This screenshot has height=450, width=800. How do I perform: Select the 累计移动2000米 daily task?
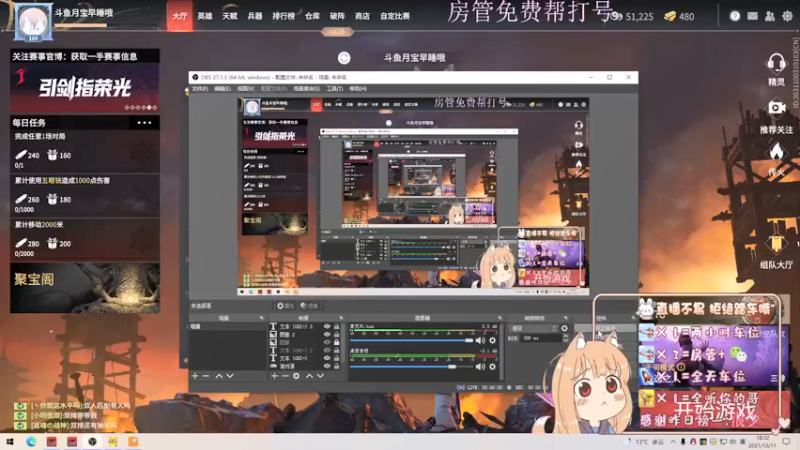click(x=85, y=239)
